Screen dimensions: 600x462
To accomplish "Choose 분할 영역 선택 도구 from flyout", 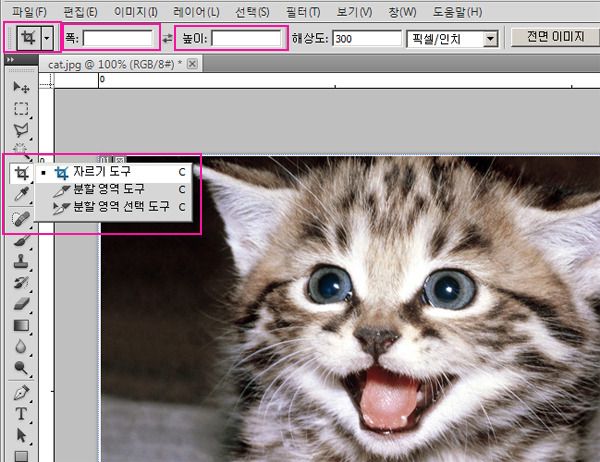I will (x=114, y=207).
